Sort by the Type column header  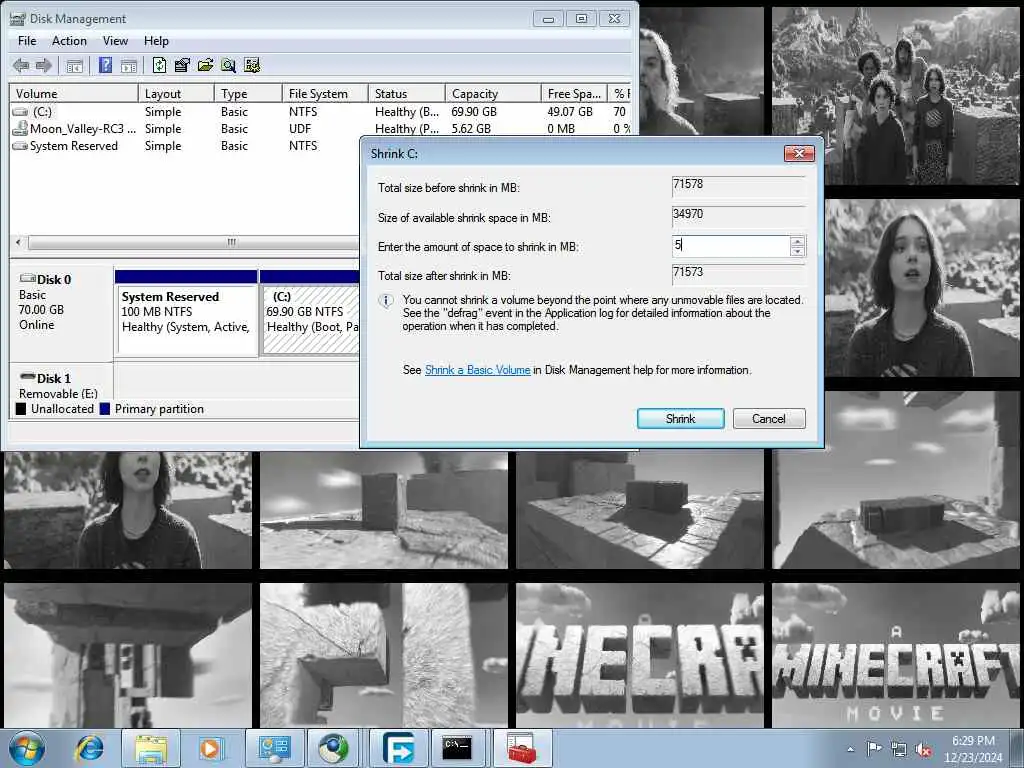pyautogui.click(x=248, y=93)
